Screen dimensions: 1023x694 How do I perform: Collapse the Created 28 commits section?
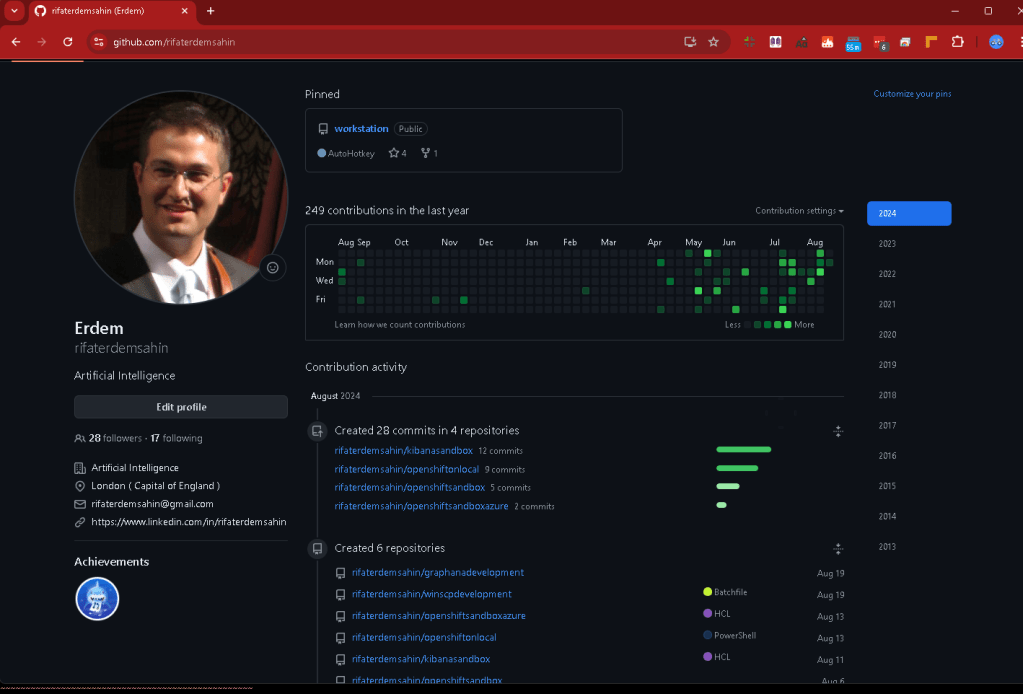(838, 431)
